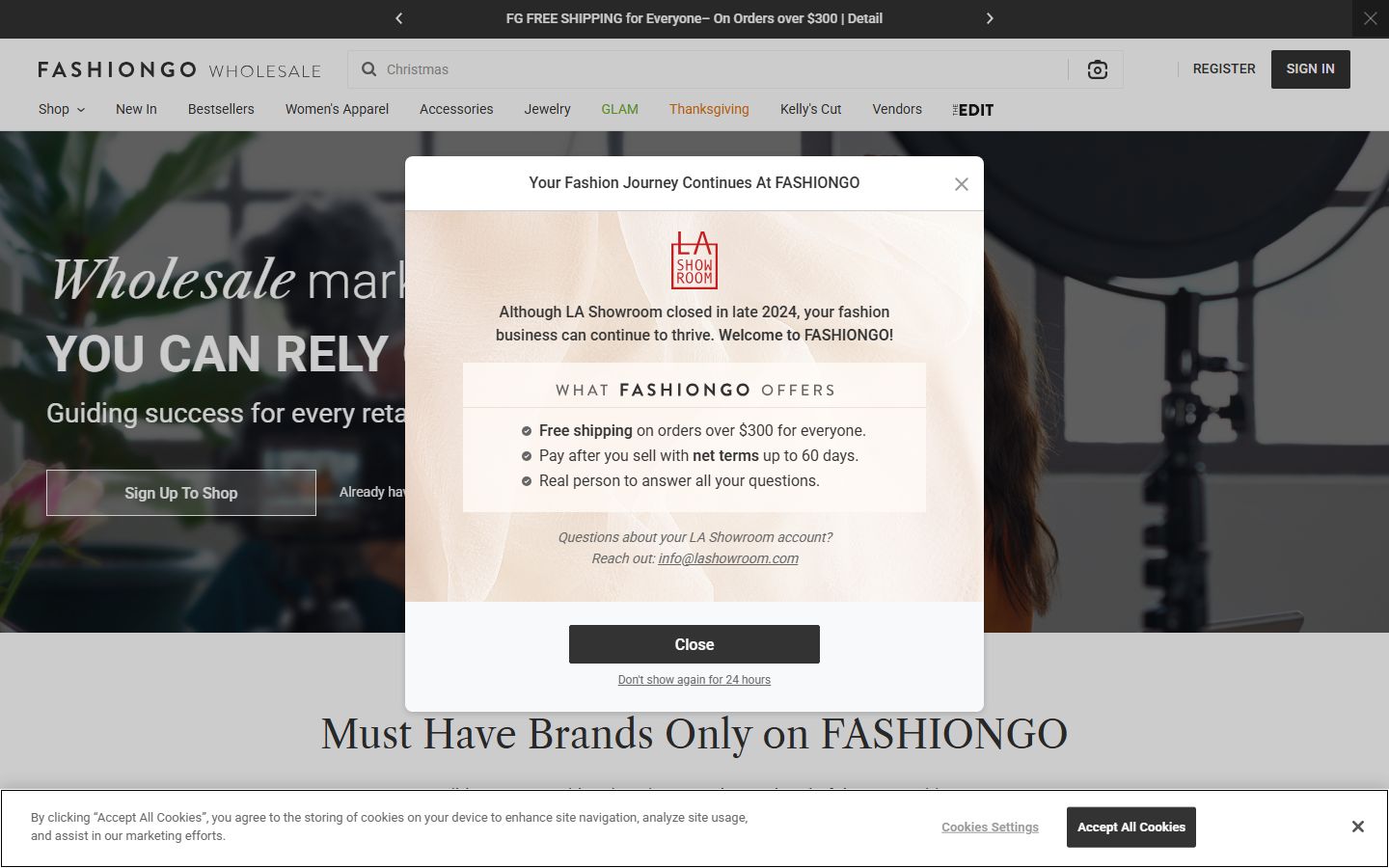Email info@lashowroom.com link
The height and width of the screenshot is (868, 1389).
click(728, 558)
